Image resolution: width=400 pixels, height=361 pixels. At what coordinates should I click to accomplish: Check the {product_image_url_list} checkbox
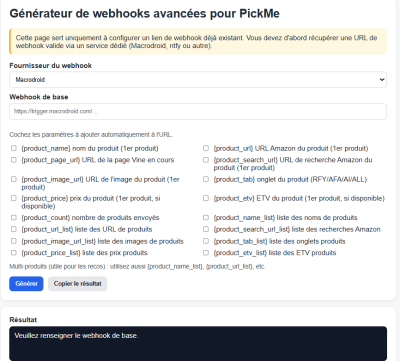[14, 241]
